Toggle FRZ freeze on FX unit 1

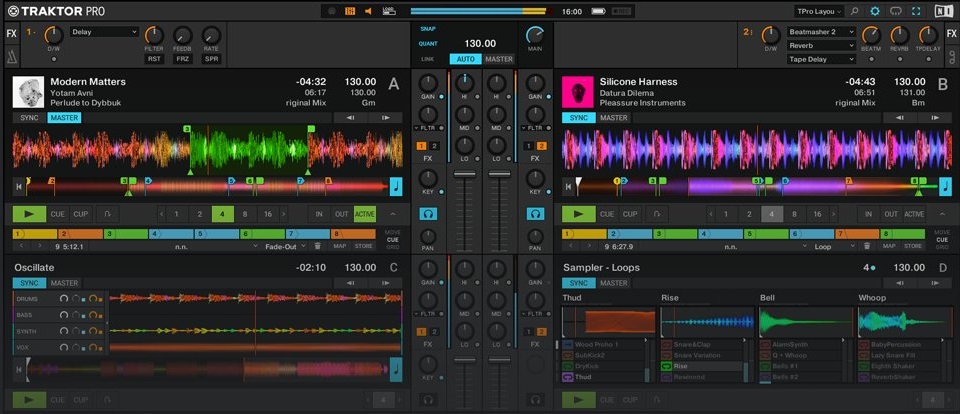tap(182, 59)
